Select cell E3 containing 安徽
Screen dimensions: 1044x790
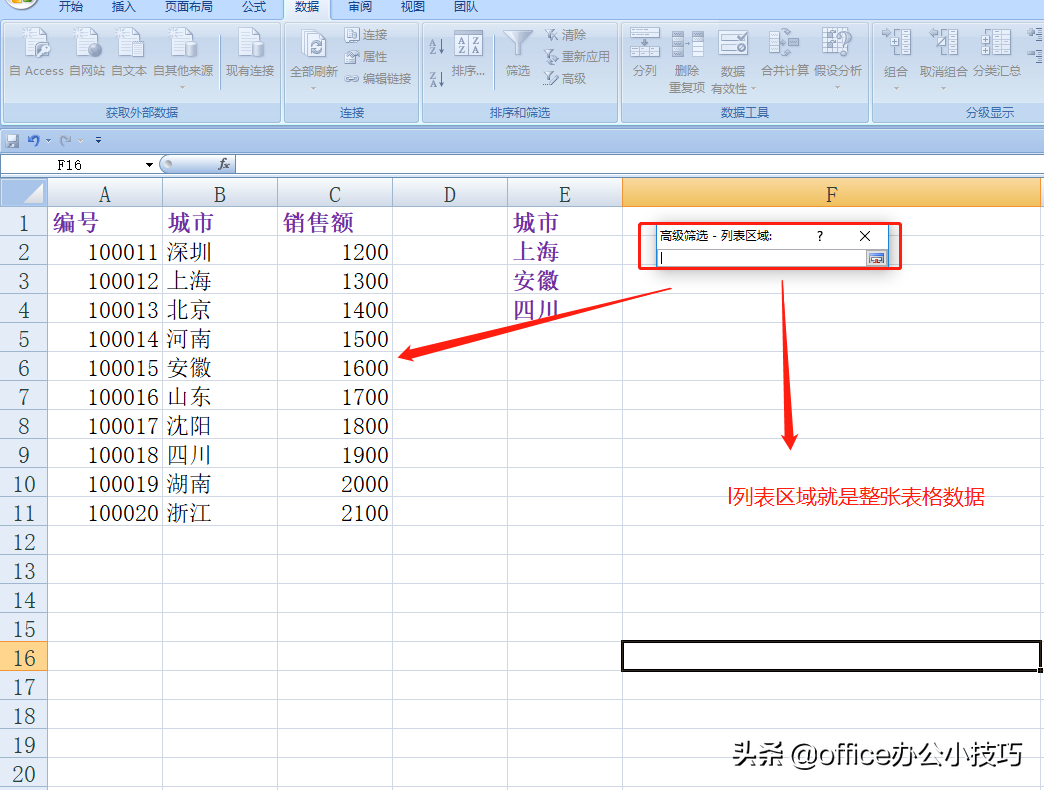565,281
